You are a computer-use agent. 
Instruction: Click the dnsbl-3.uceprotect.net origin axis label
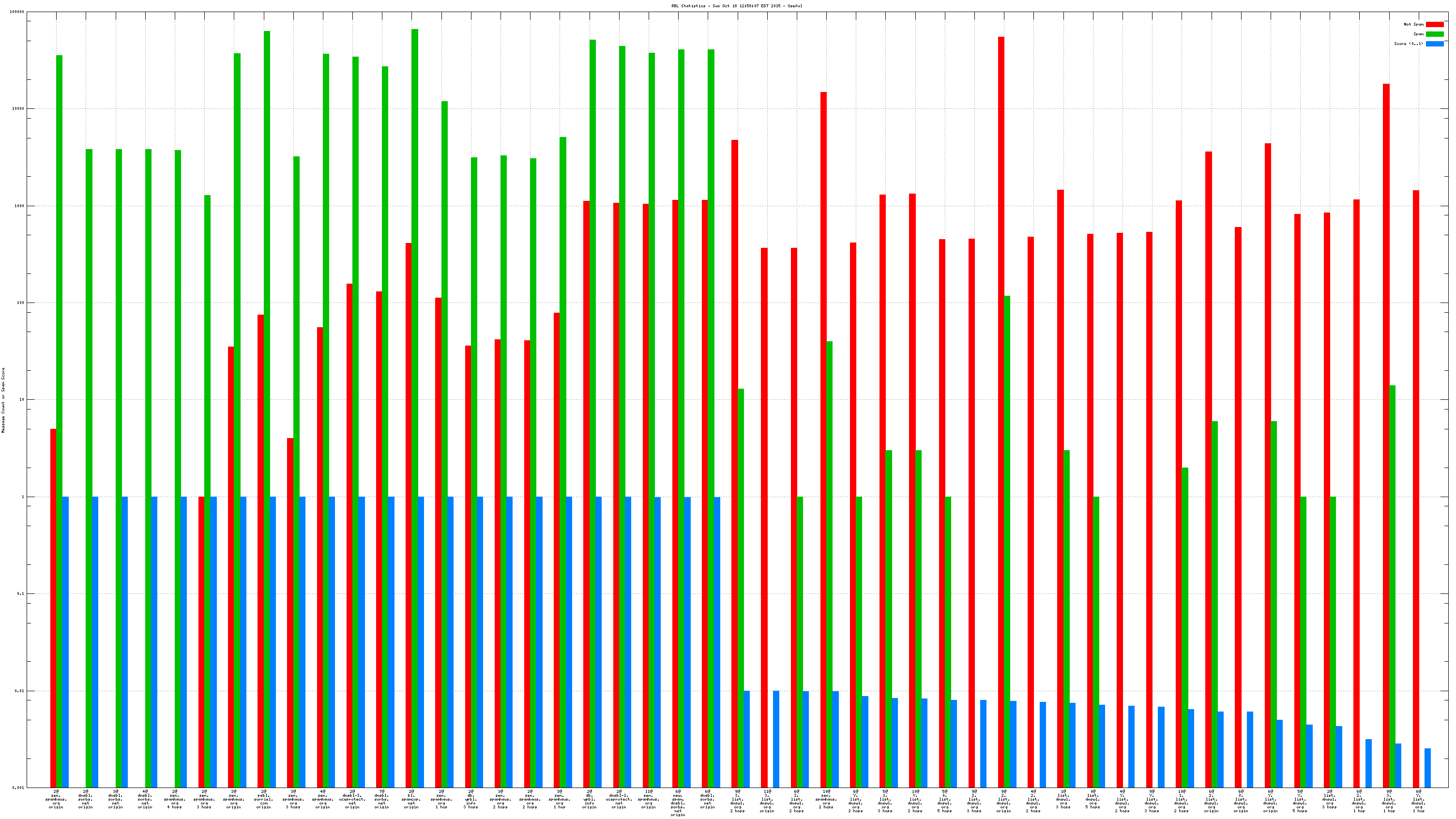(352, 799)
